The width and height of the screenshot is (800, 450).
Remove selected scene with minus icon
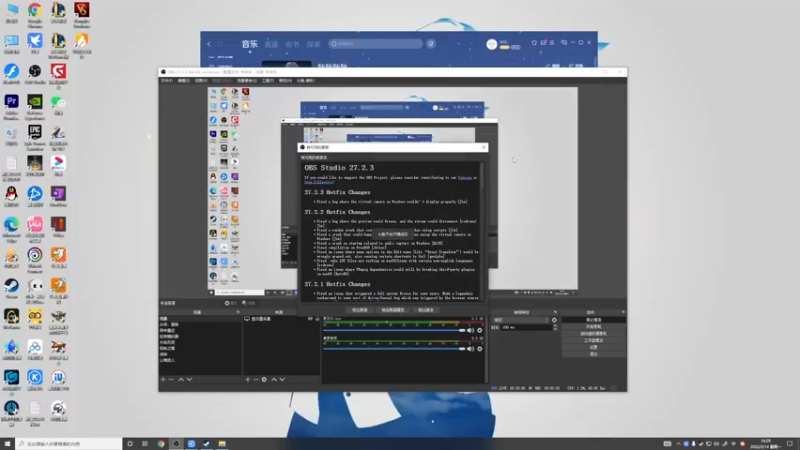coord(171,380)
